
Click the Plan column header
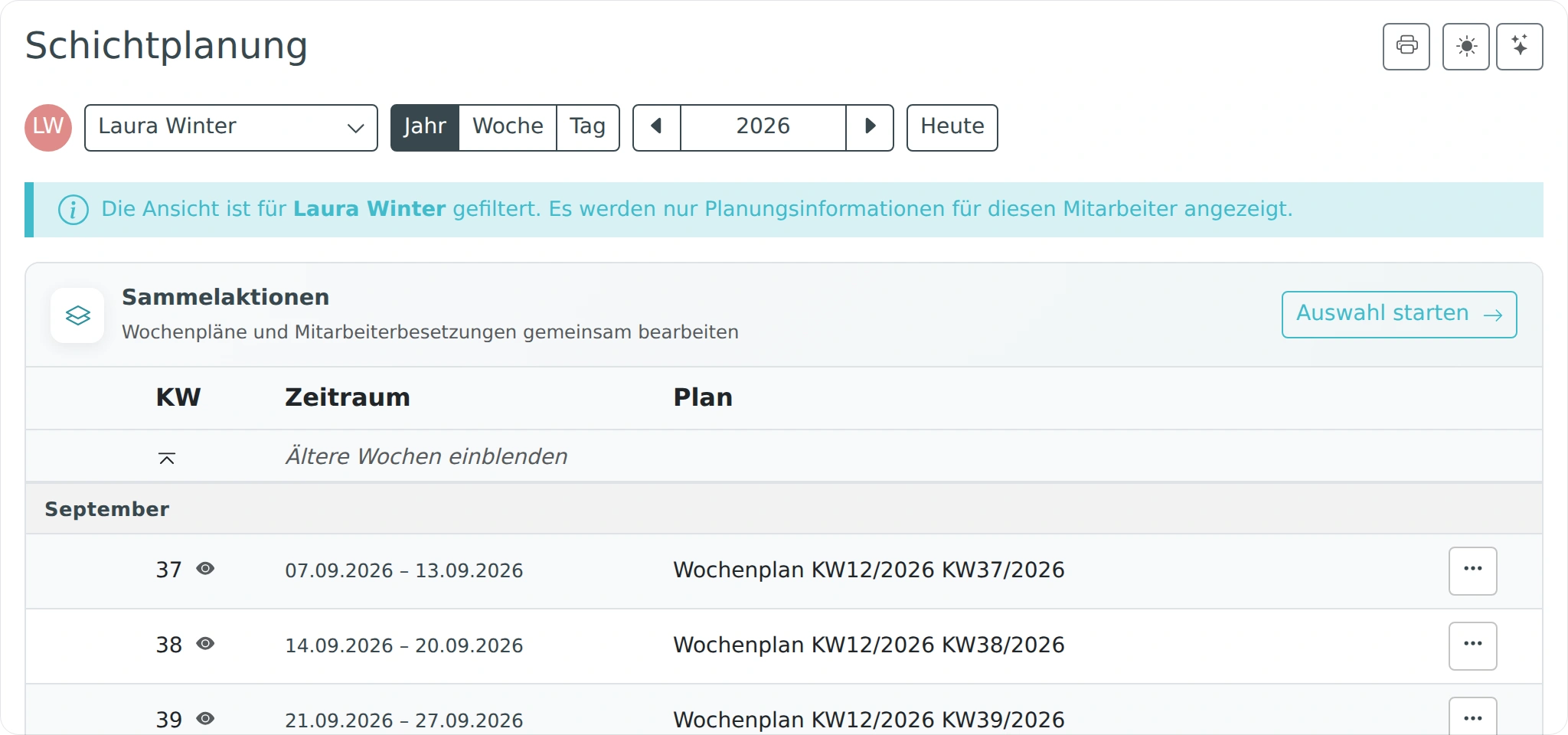pos(702,397)
